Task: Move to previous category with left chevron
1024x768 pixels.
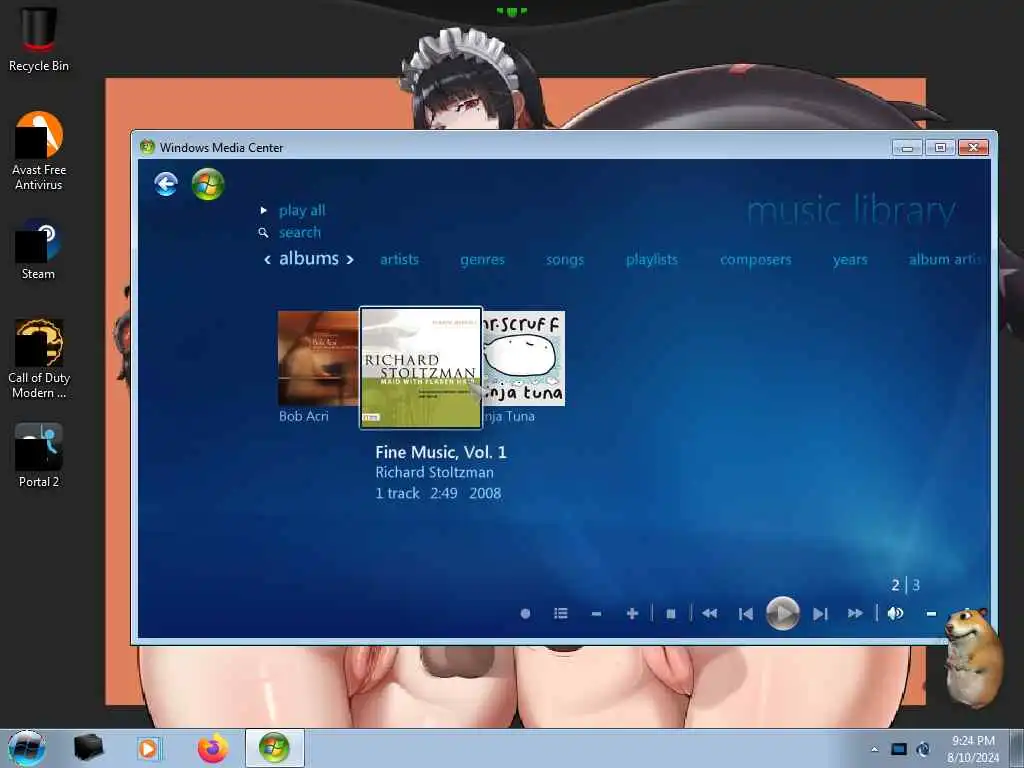Action: 267,259
